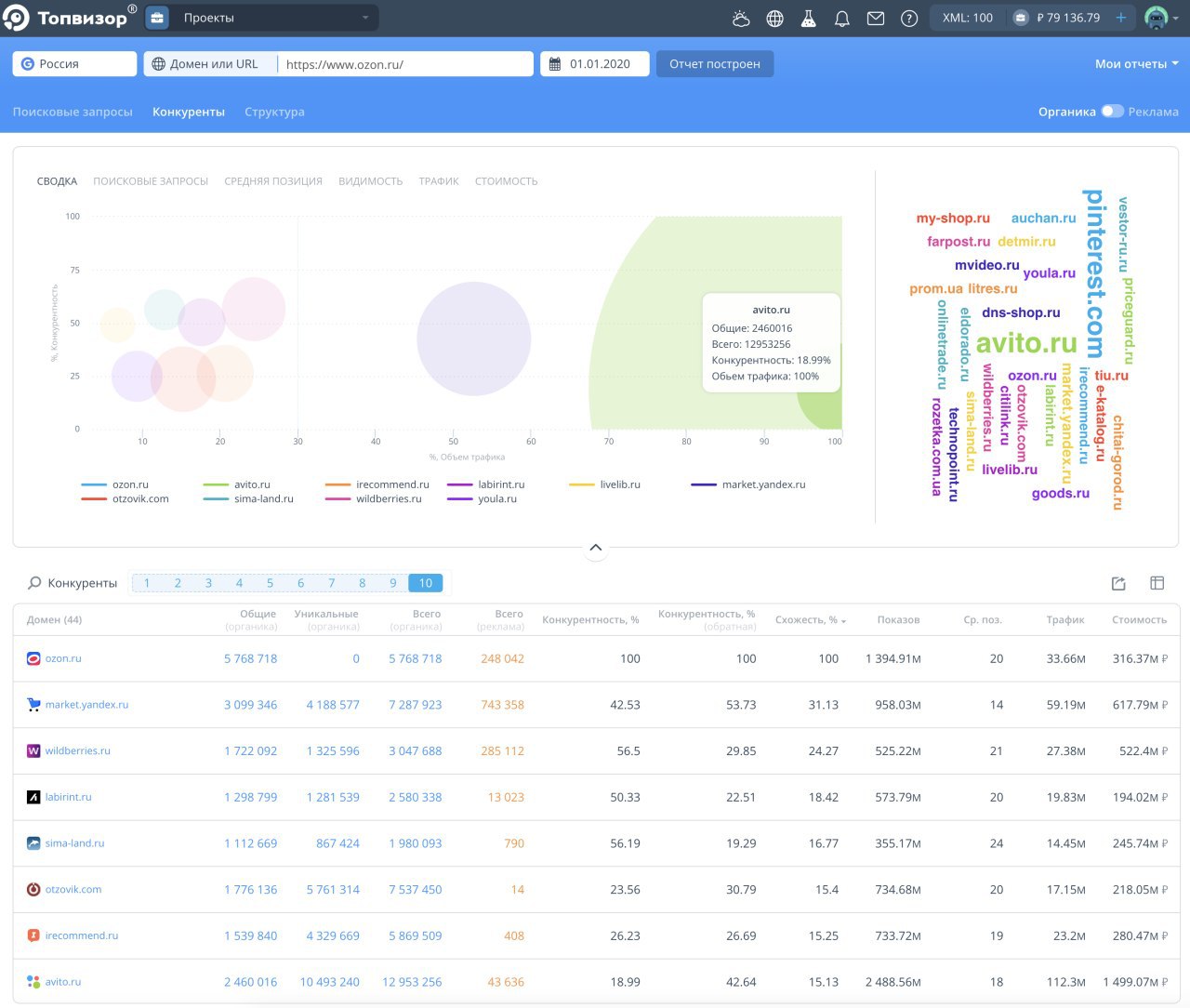
Task: Click the globe icon in top bar
Action: coord(774,18)
